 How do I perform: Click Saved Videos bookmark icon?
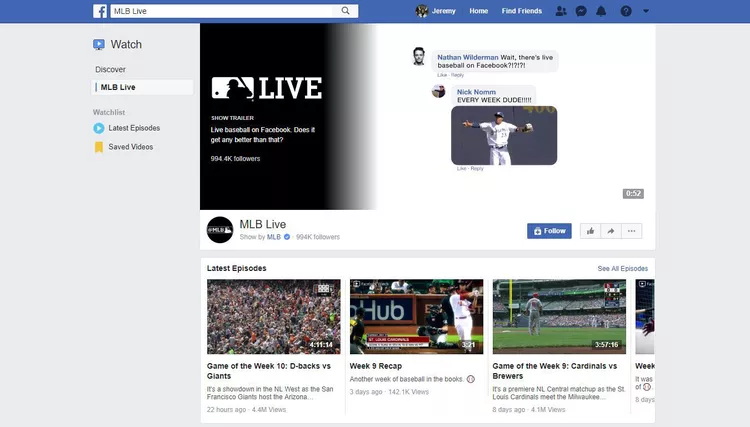(x=99, y=147)
